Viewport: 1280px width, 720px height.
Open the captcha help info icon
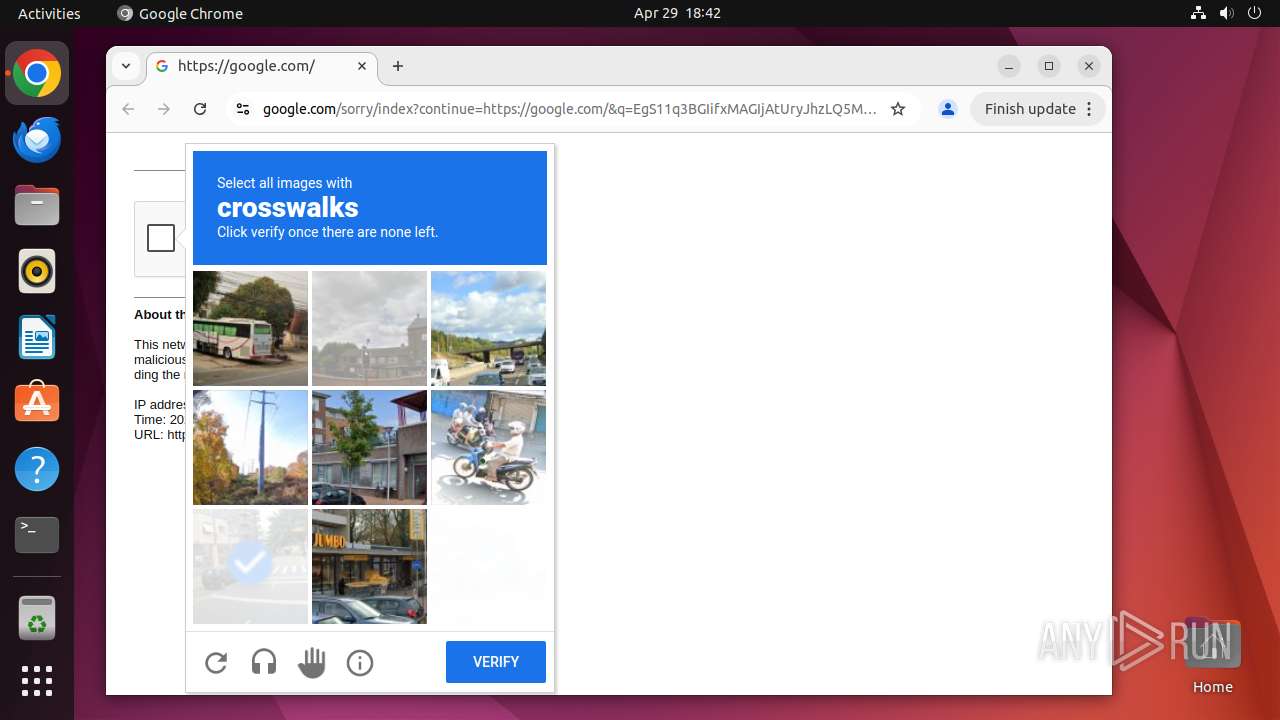tap(360, 662)
